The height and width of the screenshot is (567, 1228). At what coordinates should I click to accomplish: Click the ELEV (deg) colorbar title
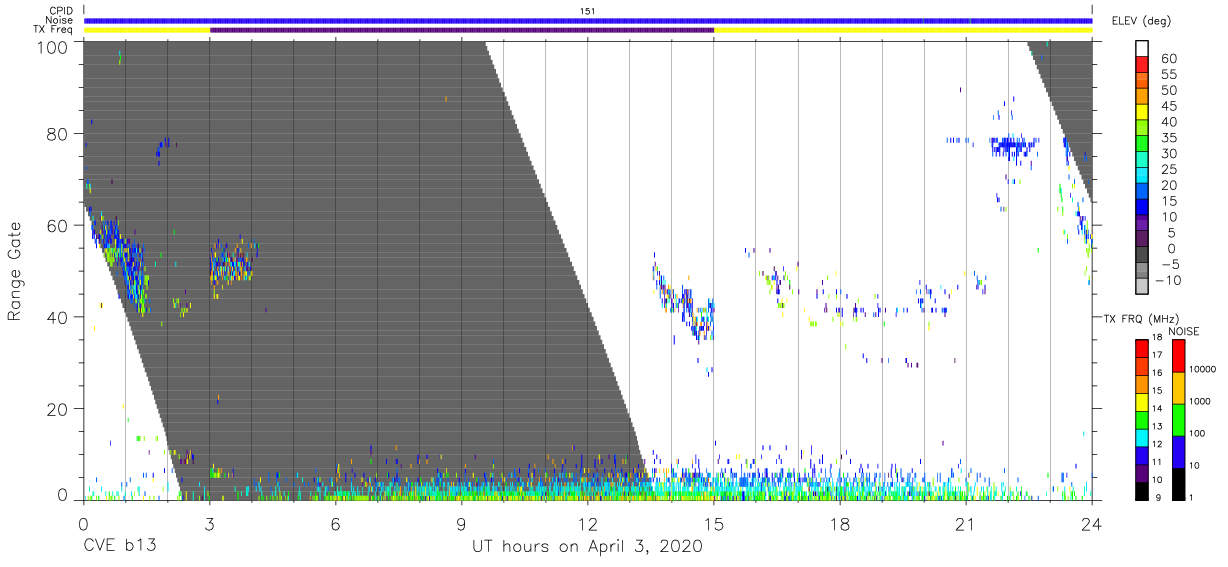point(1142,21)
